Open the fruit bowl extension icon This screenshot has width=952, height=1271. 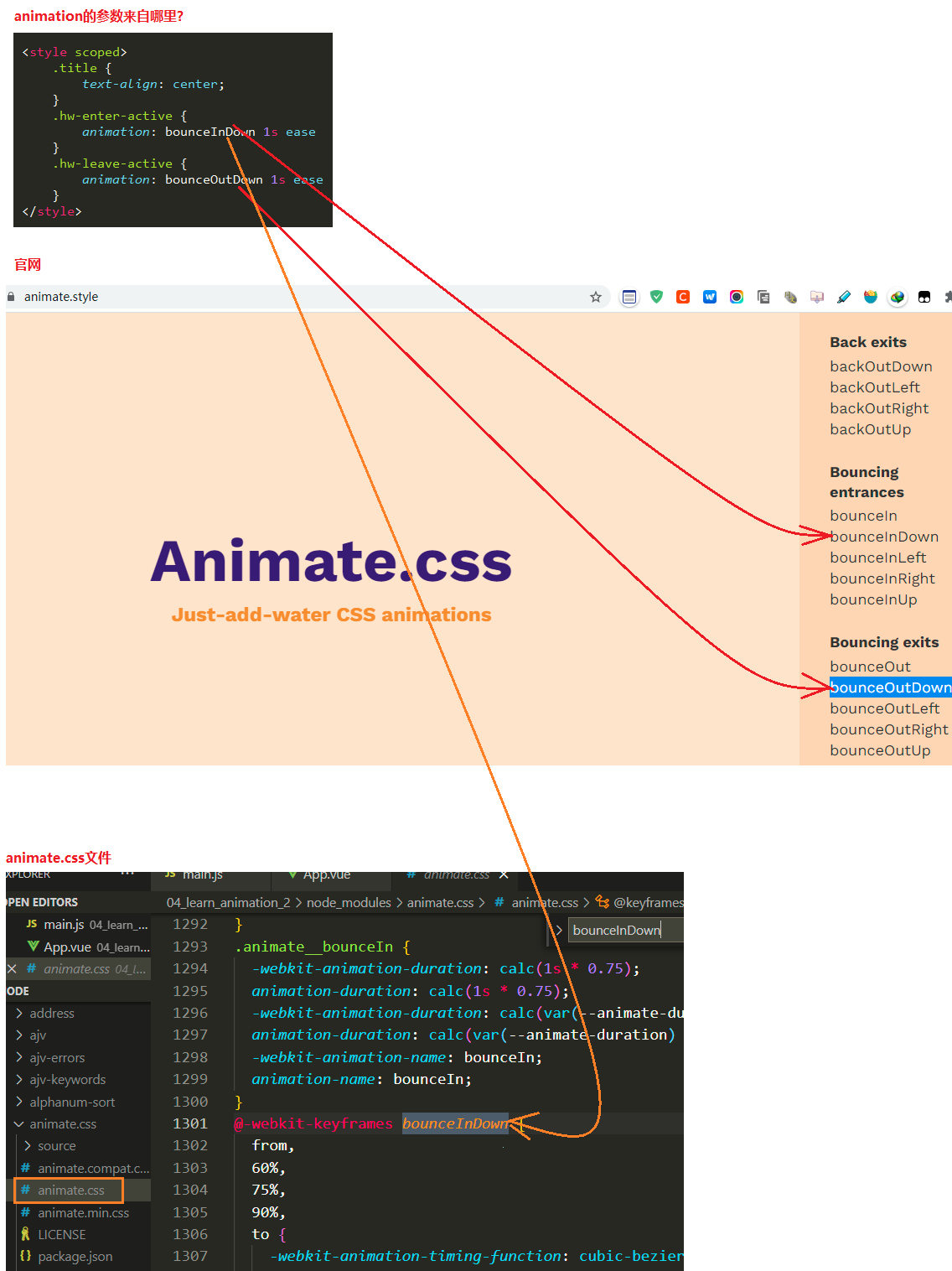[871, 297]
